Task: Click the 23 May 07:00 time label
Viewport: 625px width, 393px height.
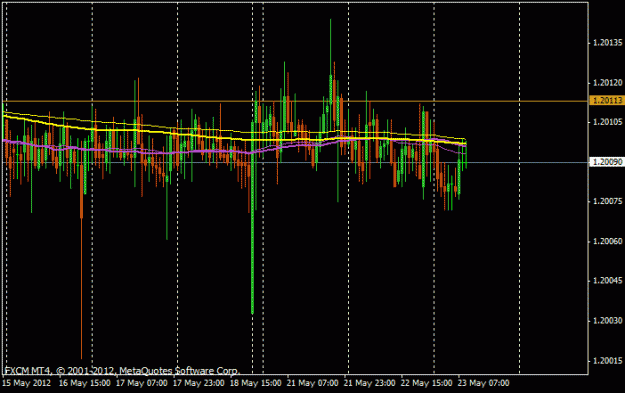Action: 483,383
